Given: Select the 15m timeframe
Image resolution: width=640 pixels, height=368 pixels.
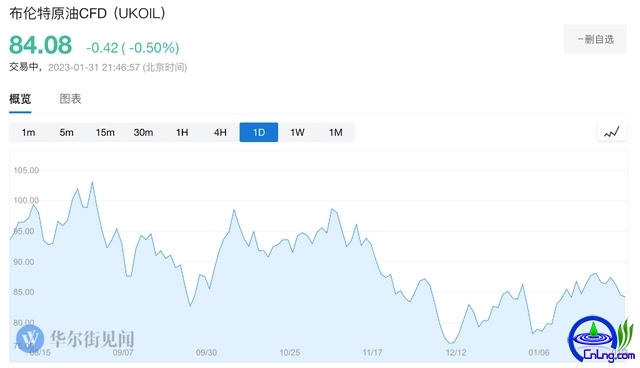Looking at the screenshot, I should click(105, 133).
